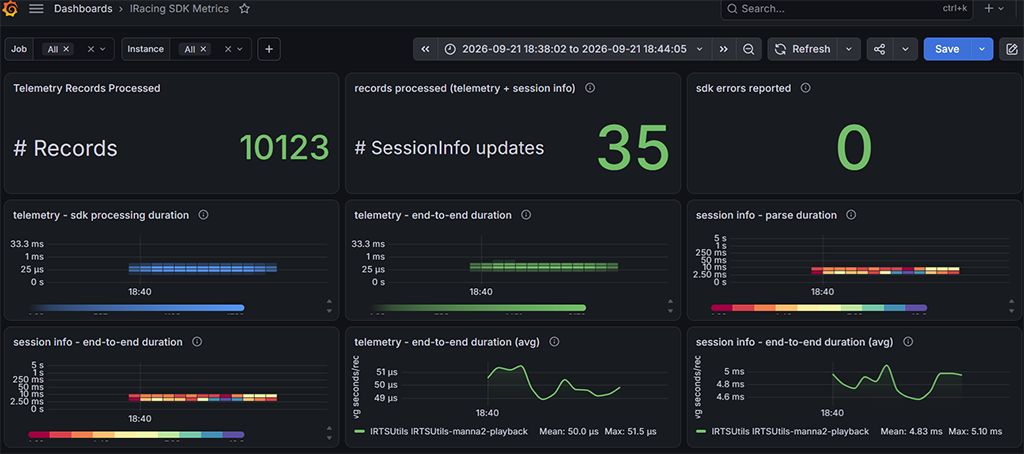Zoom out the time range
The width and height of the screenshot is (1024, 454).
pyautogui.click(x=748, y=49)
